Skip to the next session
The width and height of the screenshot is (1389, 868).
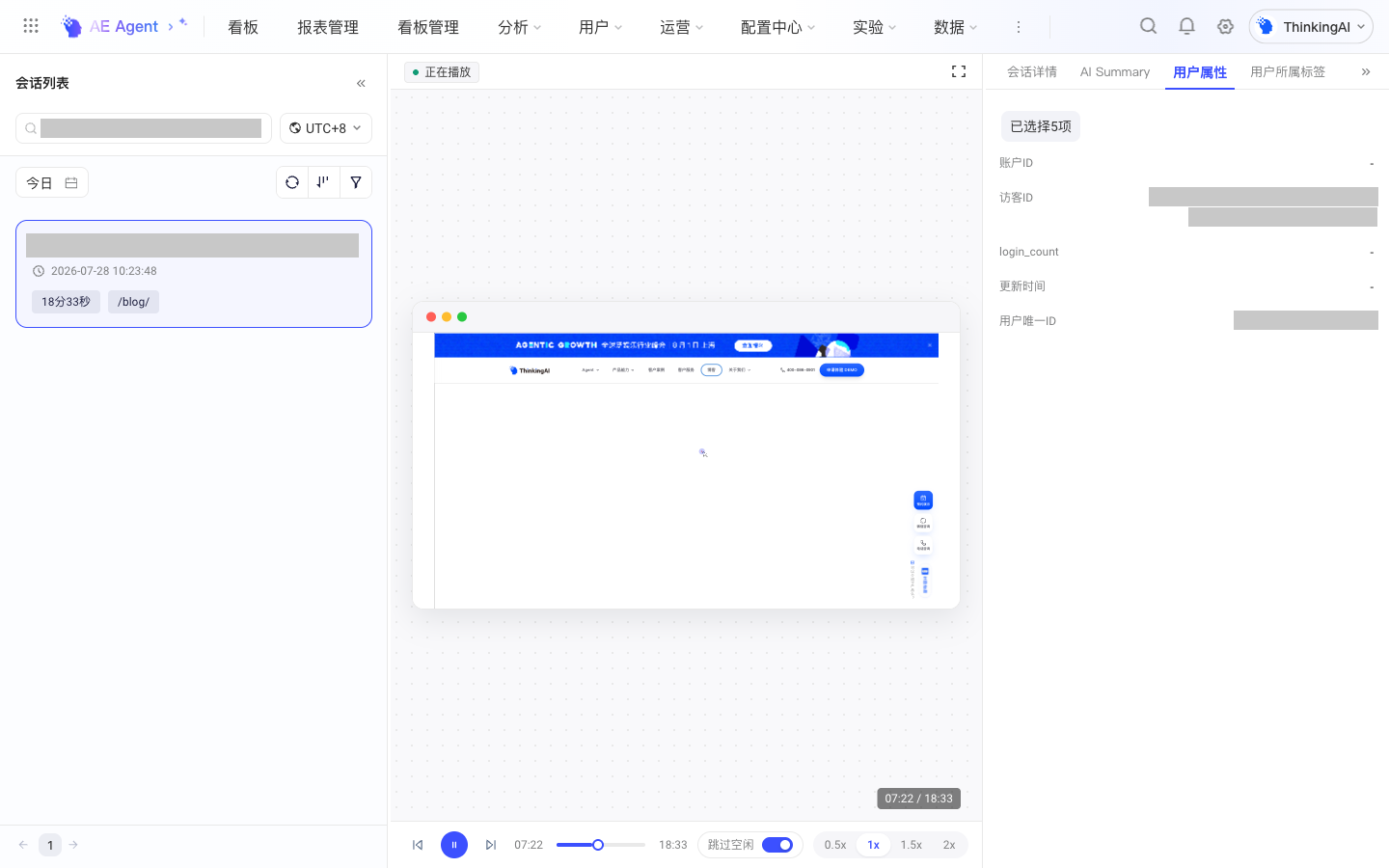click(x=491, y=845)
